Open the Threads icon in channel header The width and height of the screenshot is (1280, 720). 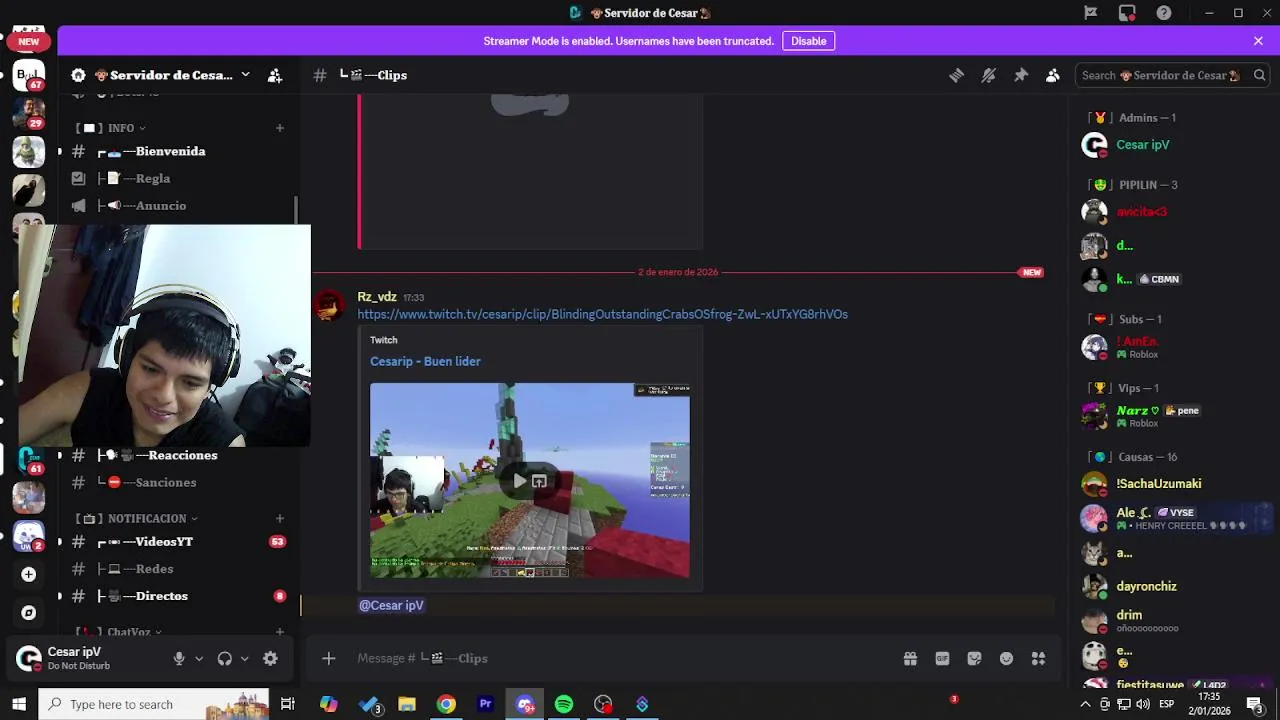coord(956,75)
